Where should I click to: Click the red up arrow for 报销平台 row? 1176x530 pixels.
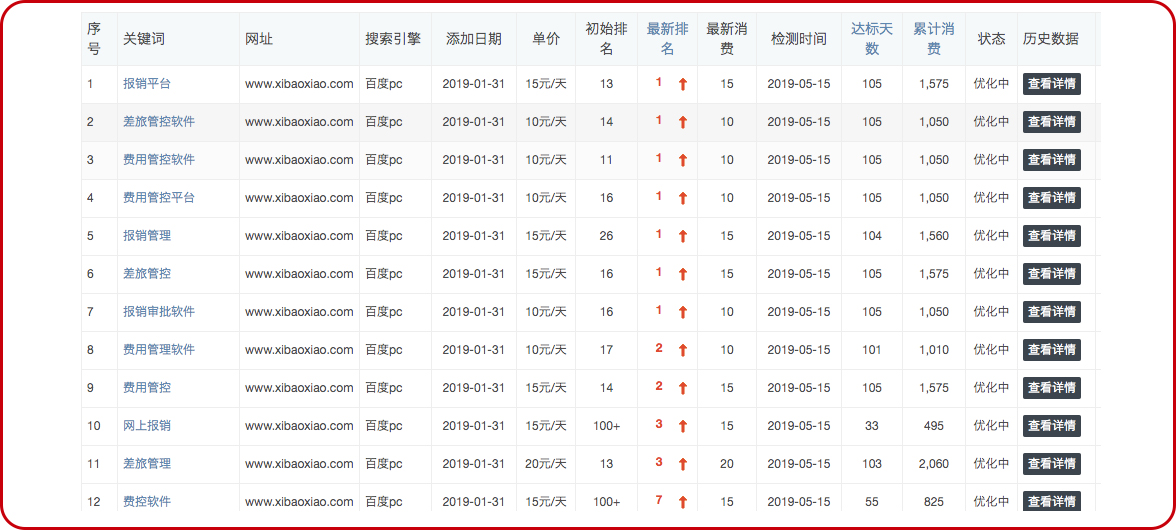pos(683,84)
